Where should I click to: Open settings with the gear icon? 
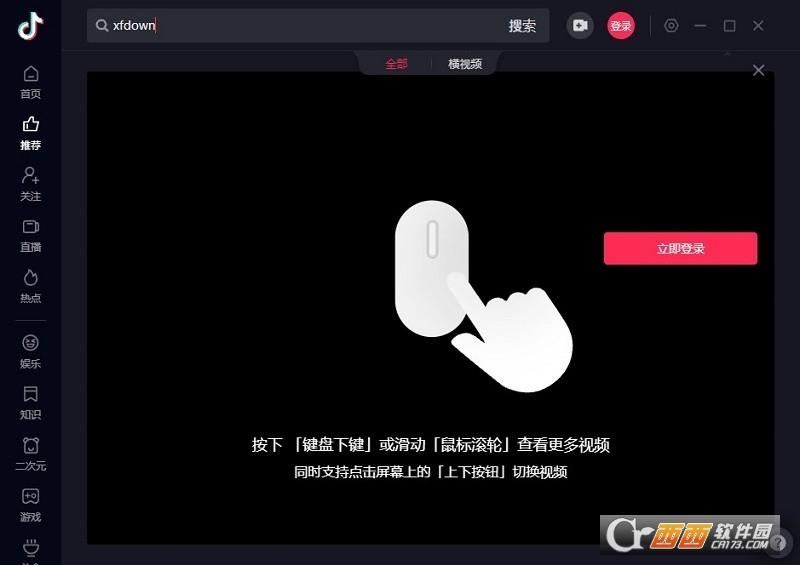pyautogui.click(x=671, y=26)
